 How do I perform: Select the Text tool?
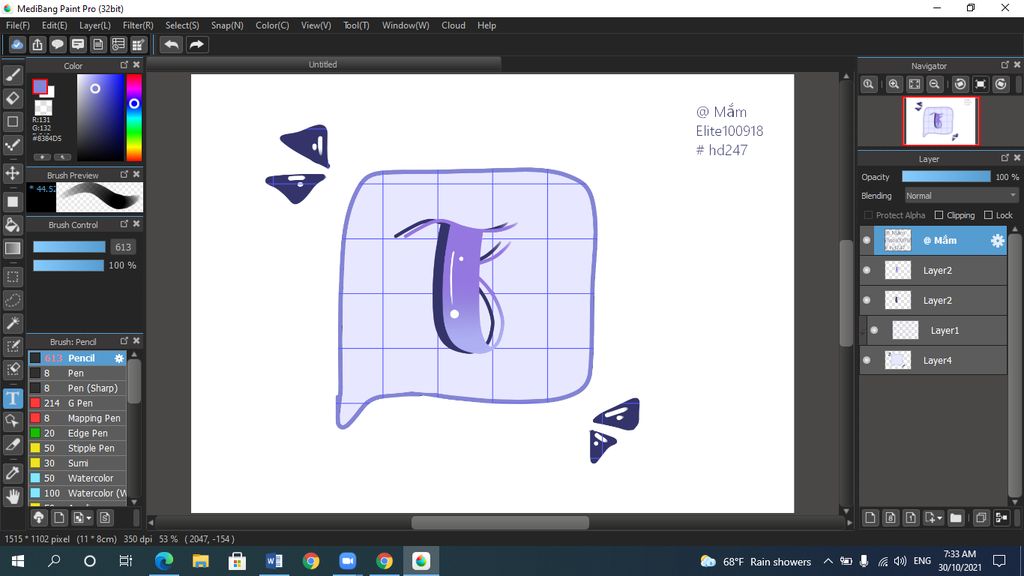point(12,398)
